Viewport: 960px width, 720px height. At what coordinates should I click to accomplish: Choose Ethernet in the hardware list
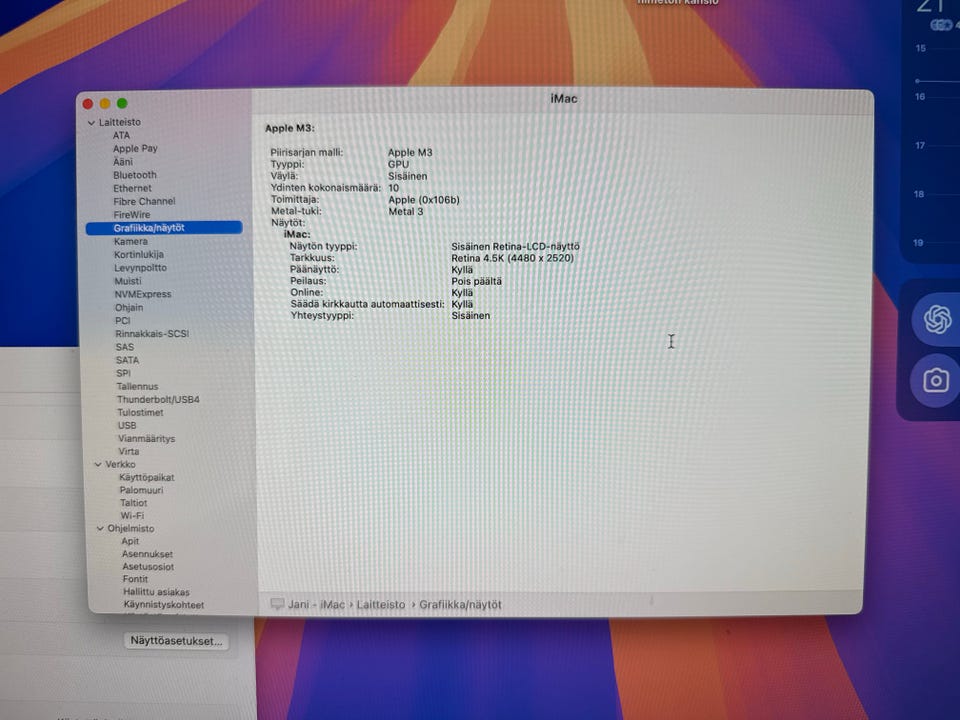[132, 189]
